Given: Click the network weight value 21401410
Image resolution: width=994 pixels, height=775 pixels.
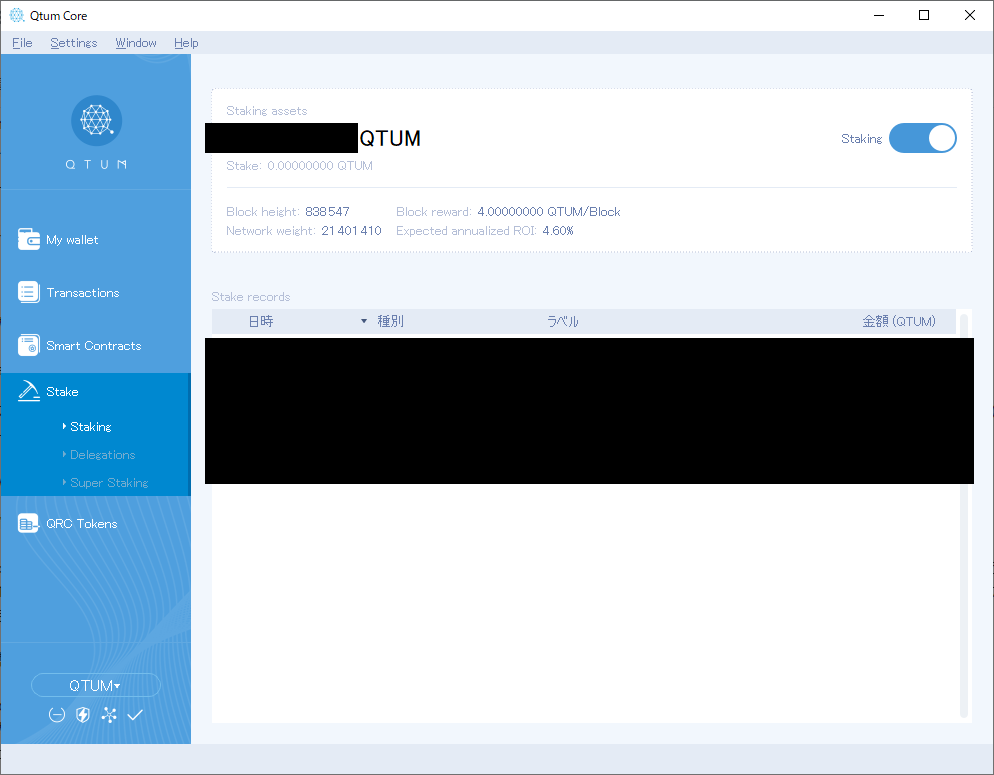Looking at the screenshot, I should [x=351, y=231].
